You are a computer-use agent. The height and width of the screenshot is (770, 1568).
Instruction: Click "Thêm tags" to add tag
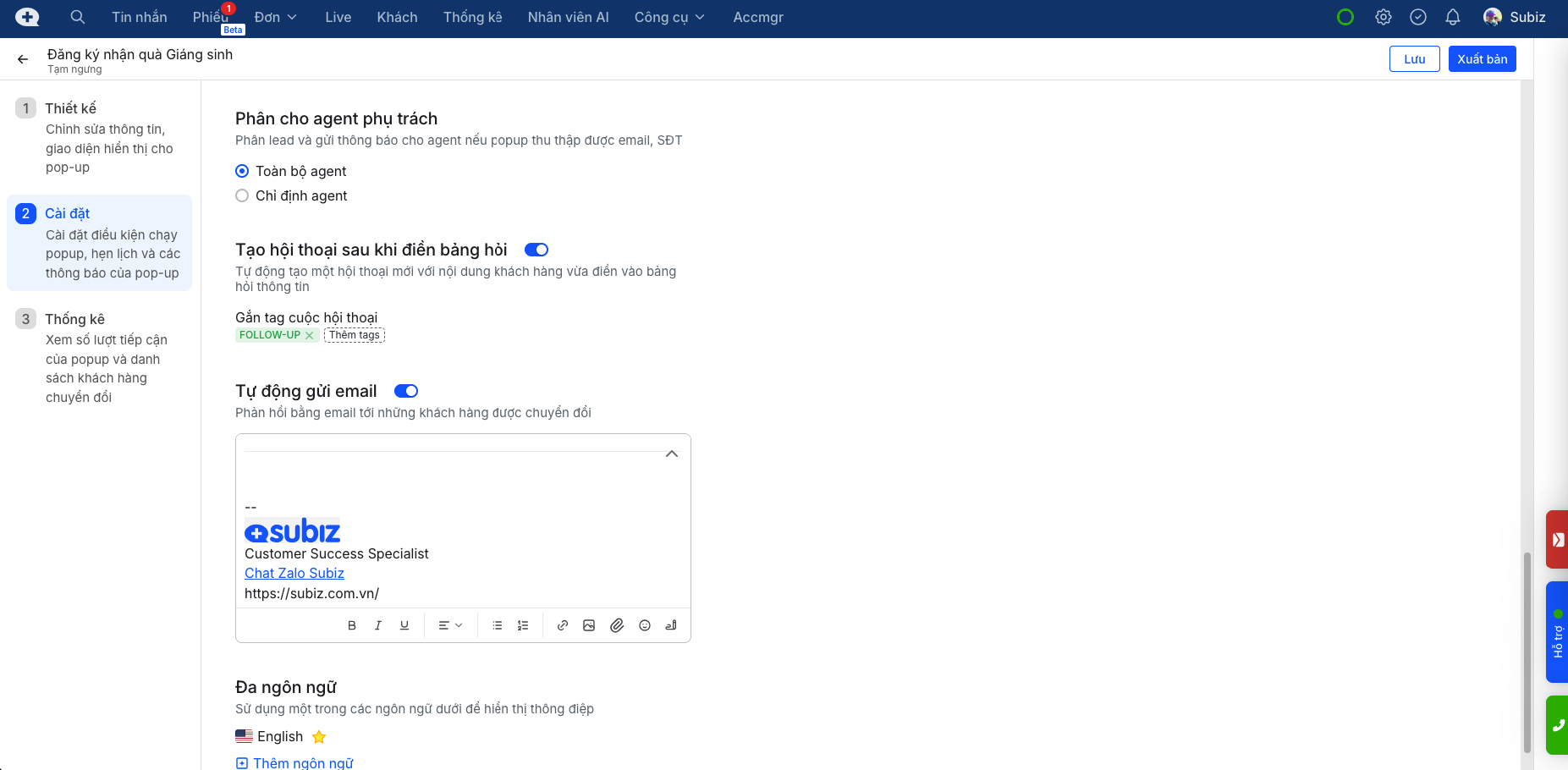point(355,335)
